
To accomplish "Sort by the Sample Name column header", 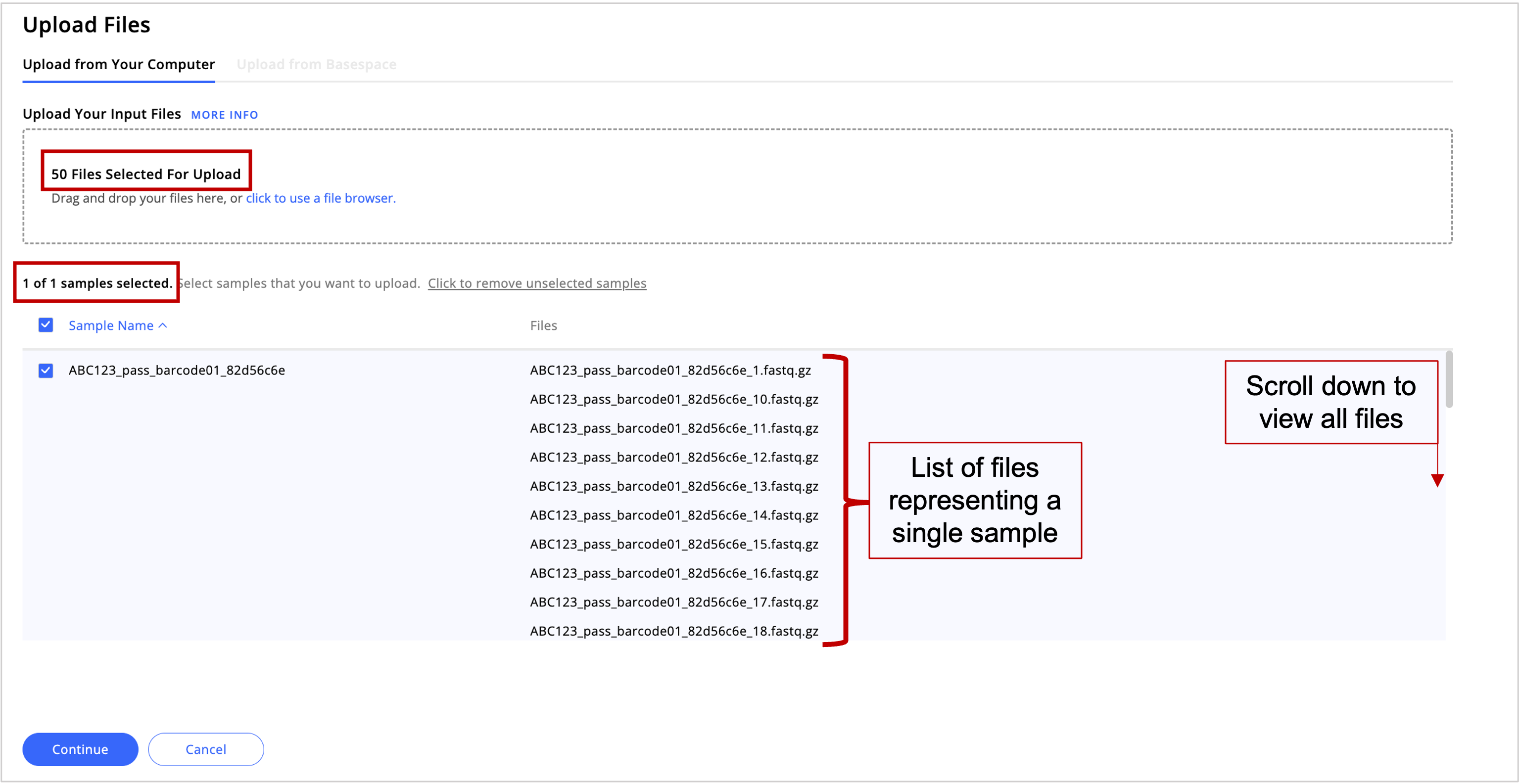I will pos(117,325).
